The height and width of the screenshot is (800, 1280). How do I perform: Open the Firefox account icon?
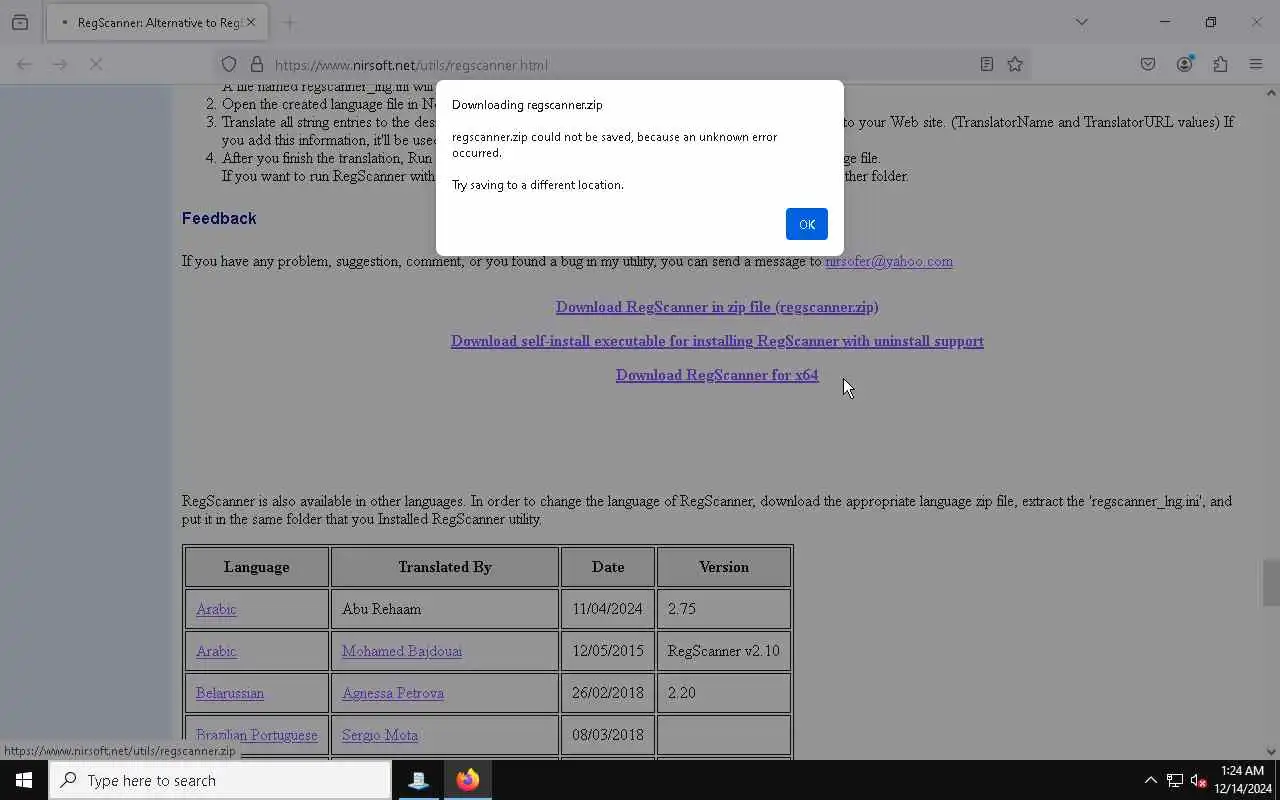(1184, 64)
